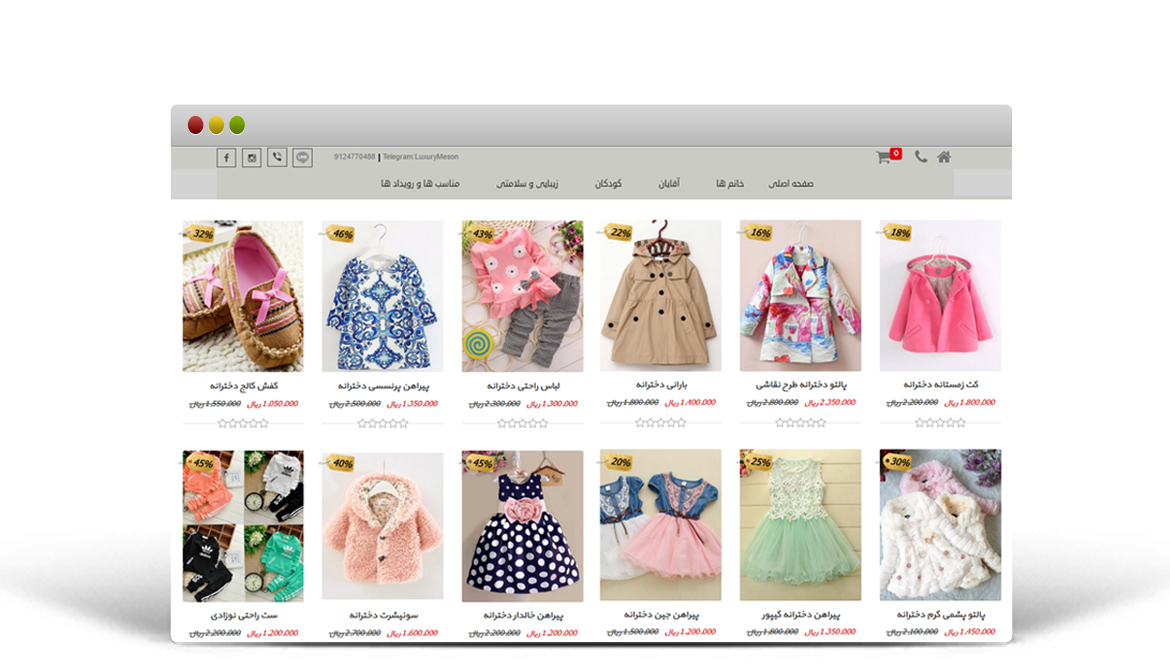
Task: Open the کت زمستانه دخترانه product title
Action: [x=940, y=384]
